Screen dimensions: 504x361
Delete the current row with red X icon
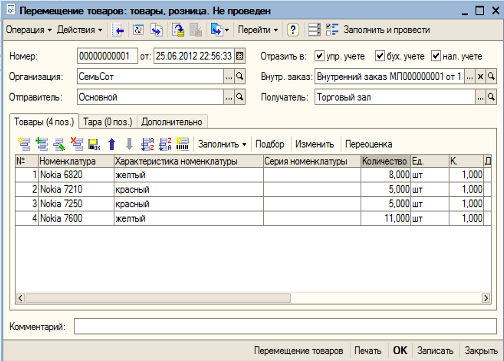pyautogui.click(x=77, y=144)
